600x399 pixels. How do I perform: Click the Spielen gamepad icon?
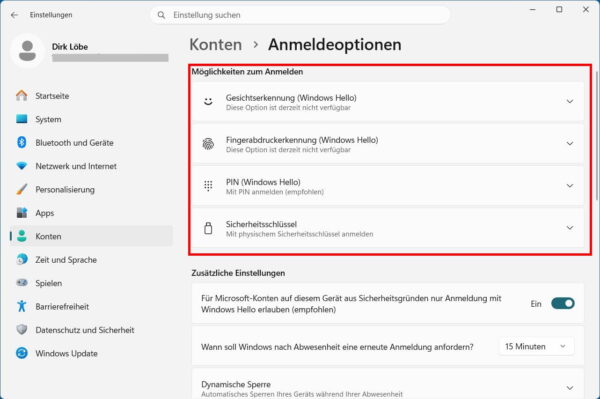[x=22, y=283]
